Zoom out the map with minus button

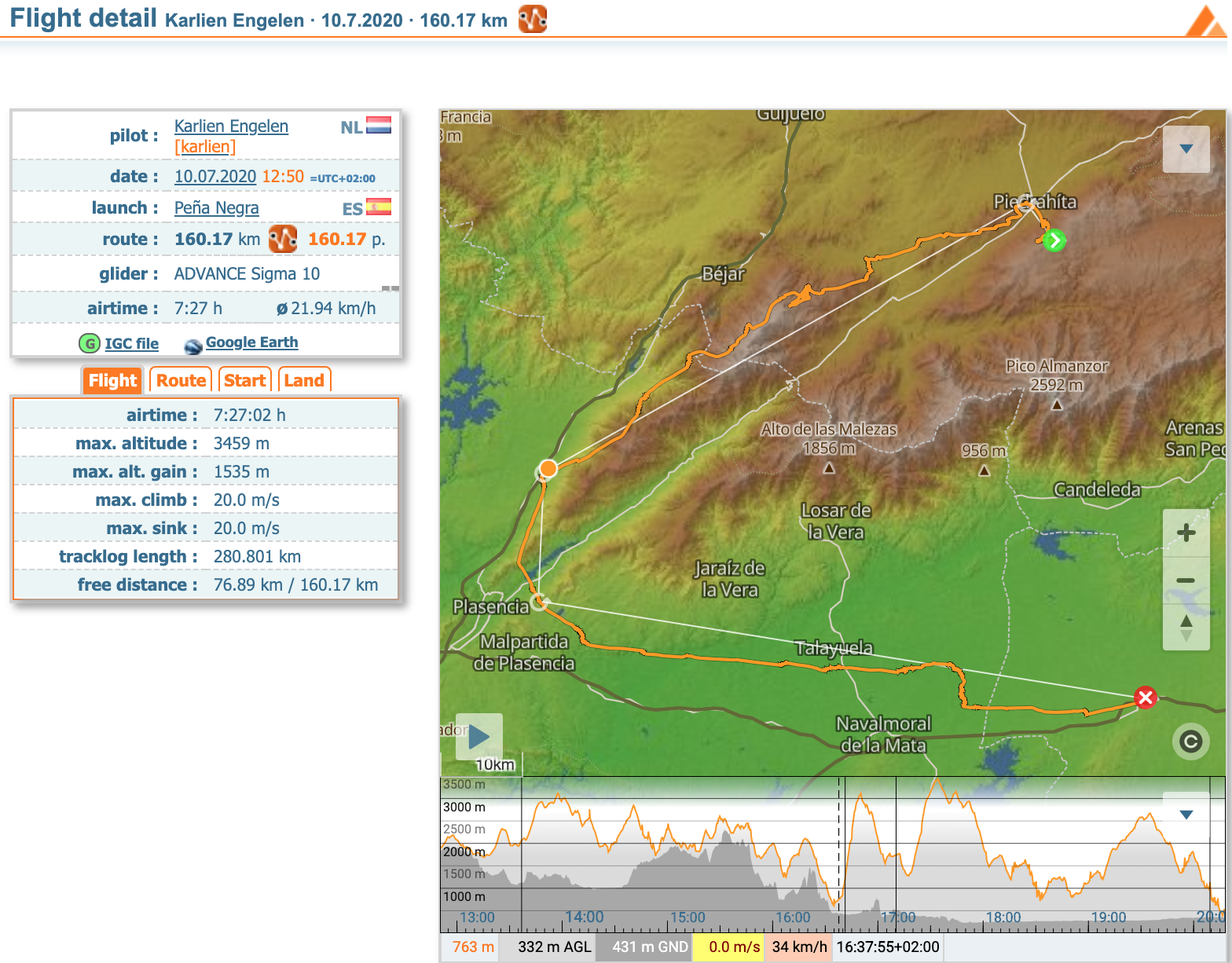(1186, 580)
